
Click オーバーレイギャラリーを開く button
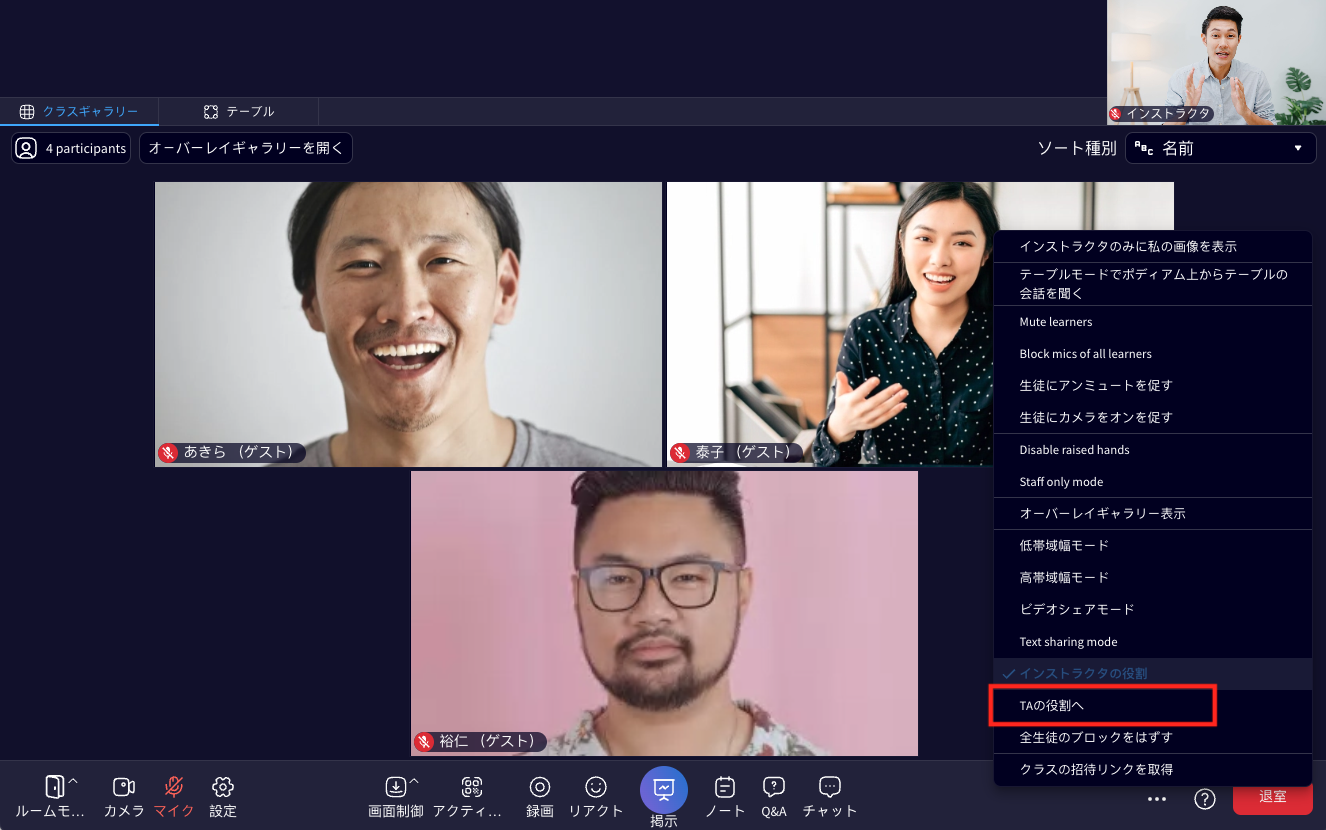(246, 148)
